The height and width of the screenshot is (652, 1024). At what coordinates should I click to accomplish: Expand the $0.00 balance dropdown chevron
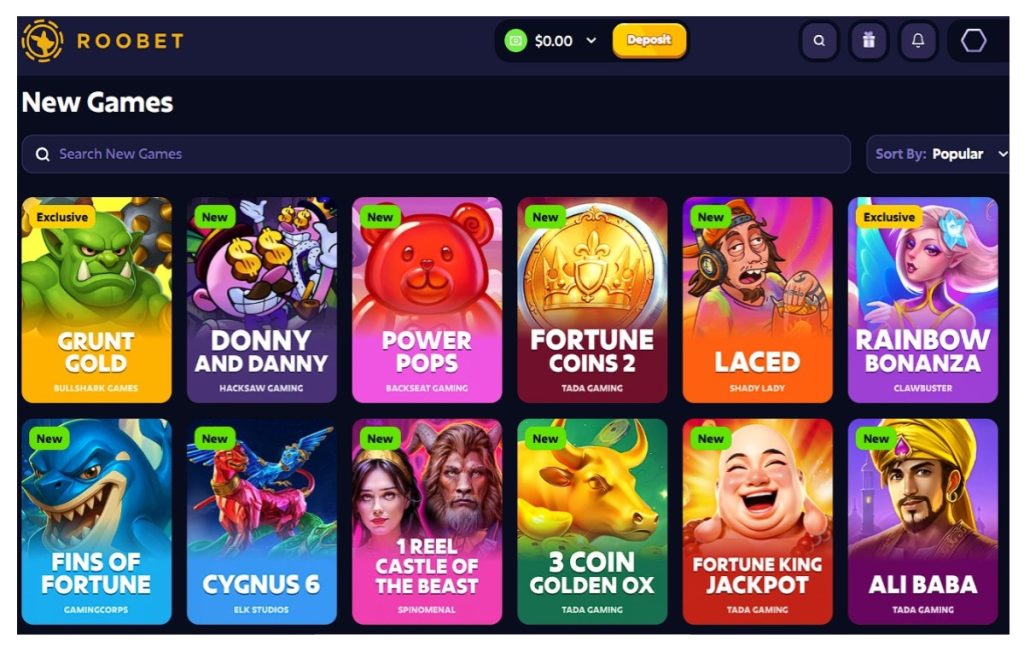coord(591,41)
